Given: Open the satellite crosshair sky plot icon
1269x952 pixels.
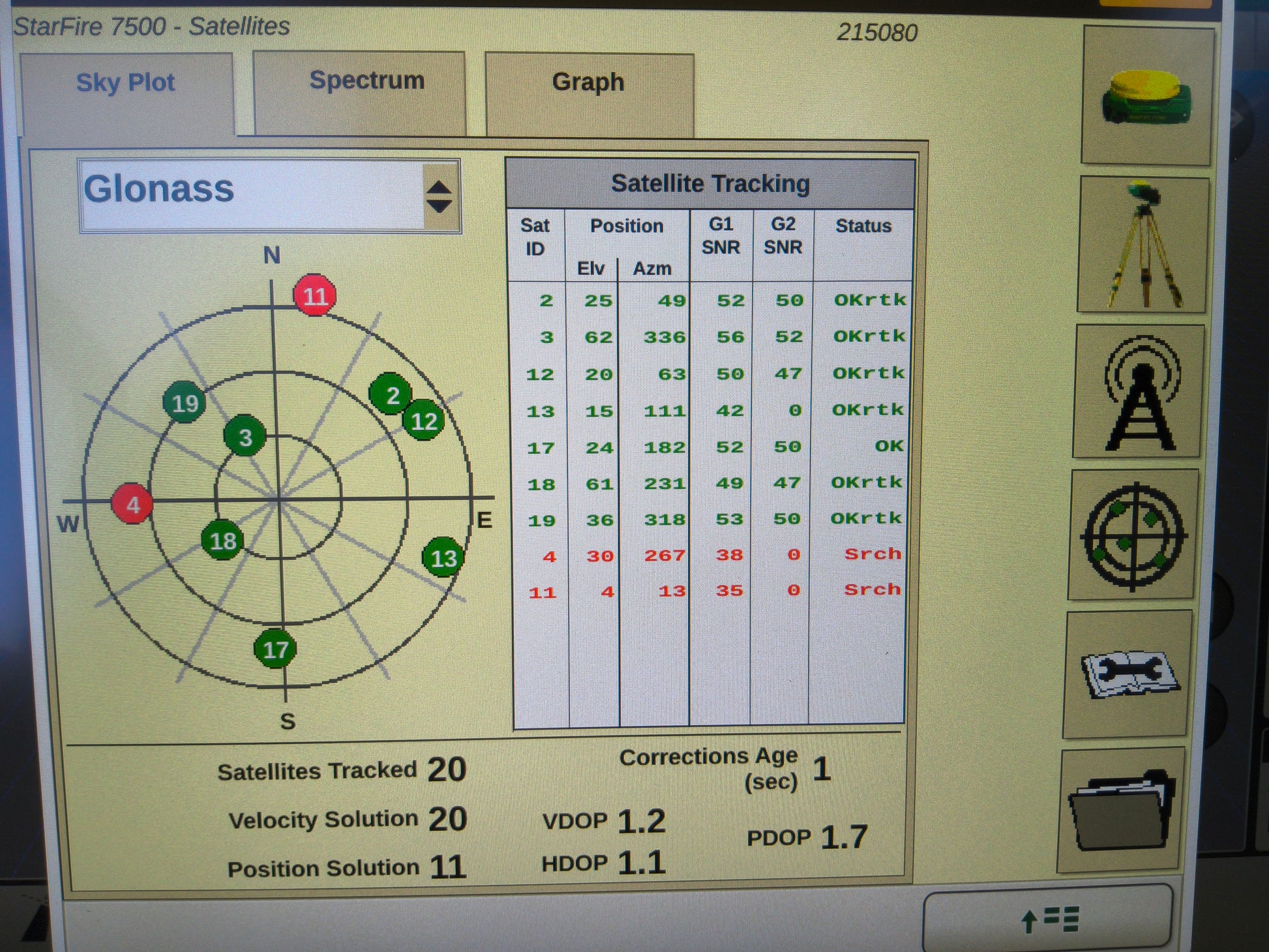Looking at the screenshot, I should pos(1133,535).
